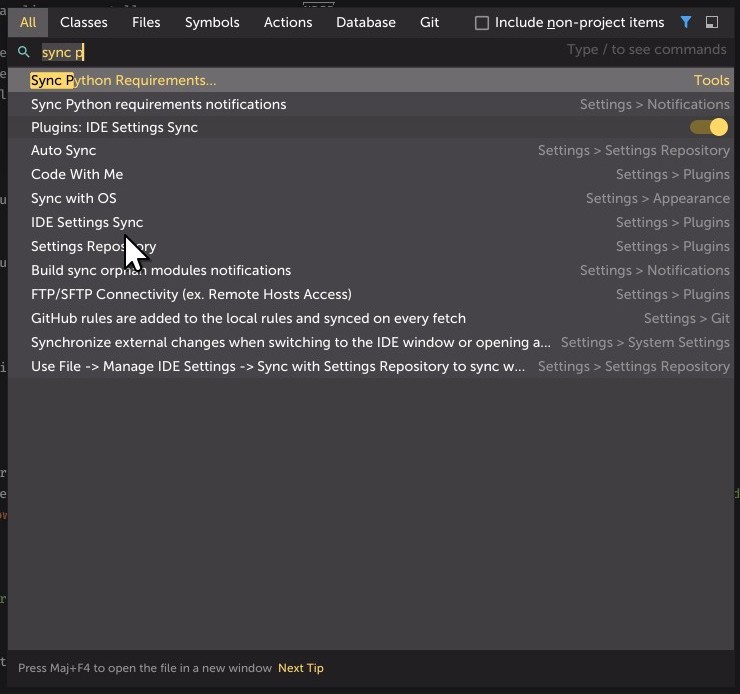Open the Database tab
This screenshot has width=740, height=694.
[x=366, y=22]
